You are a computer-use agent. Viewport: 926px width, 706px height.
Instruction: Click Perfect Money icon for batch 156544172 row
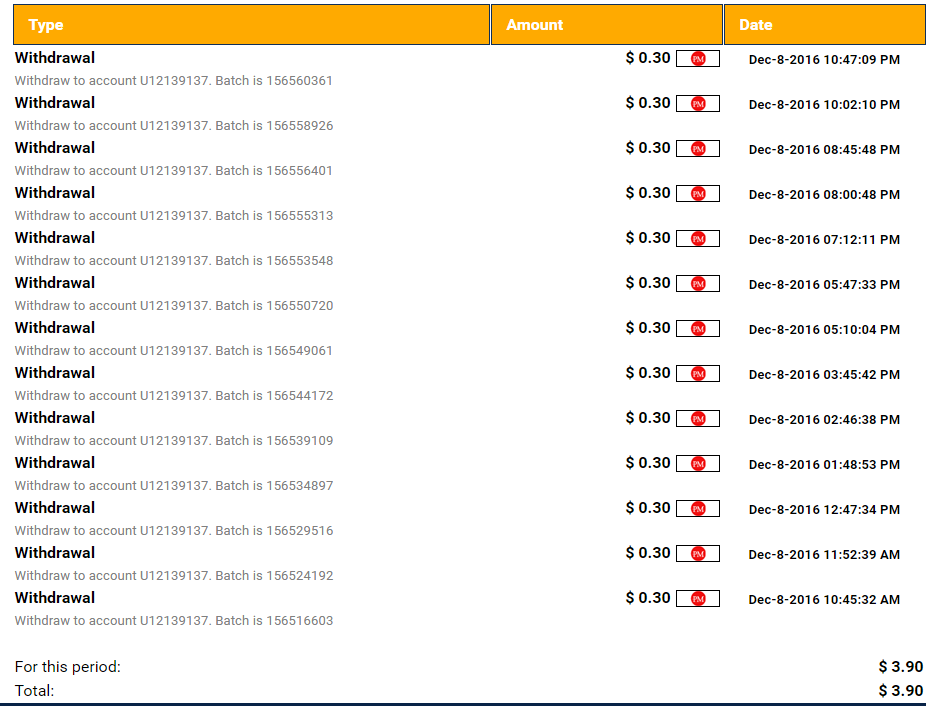[x=698, y=373]
